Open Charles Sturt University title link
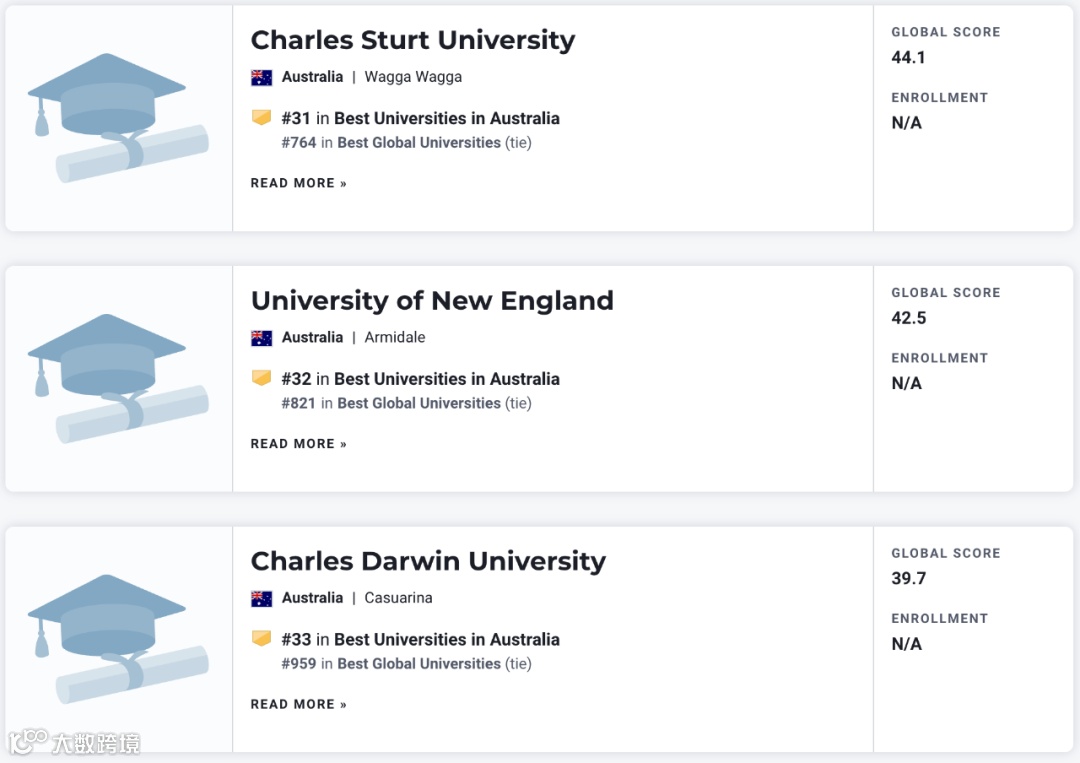1080x763 pixels. 412,40
